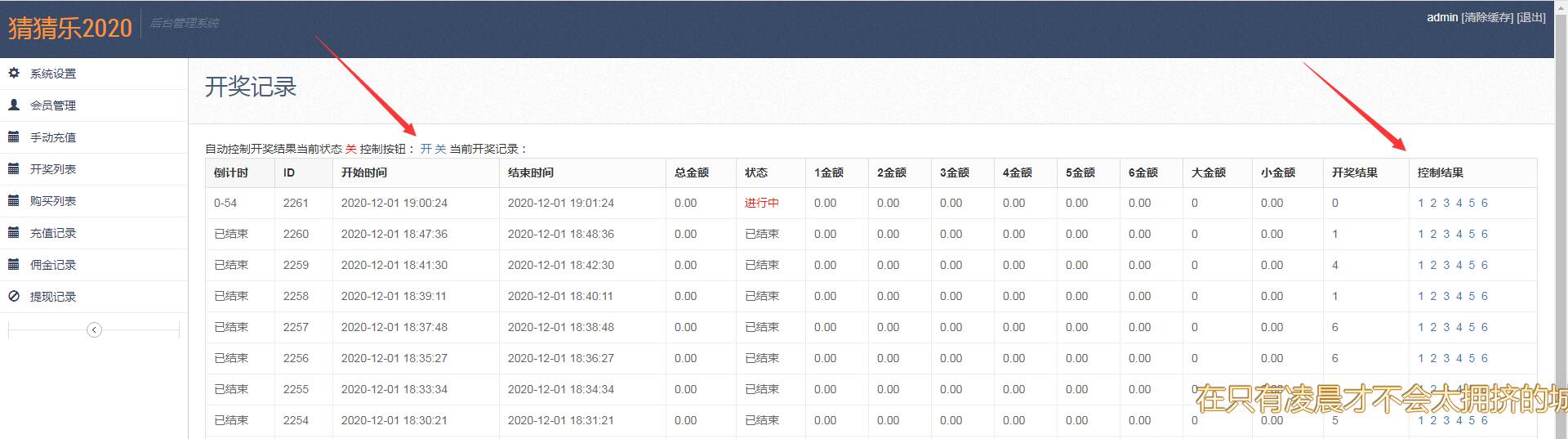
Task: Click the calendar icon beside 购买列表
Action: point(14,200)
